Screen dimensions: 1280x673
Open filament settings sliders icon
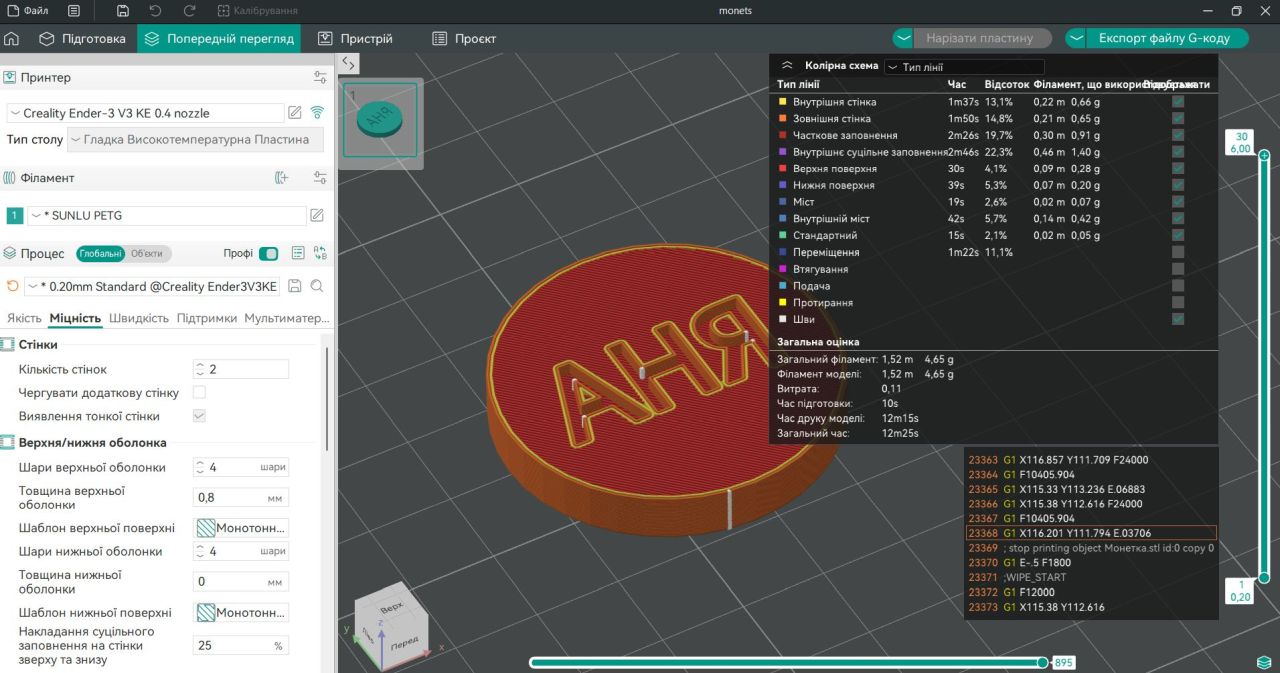[x=320, y=178]
